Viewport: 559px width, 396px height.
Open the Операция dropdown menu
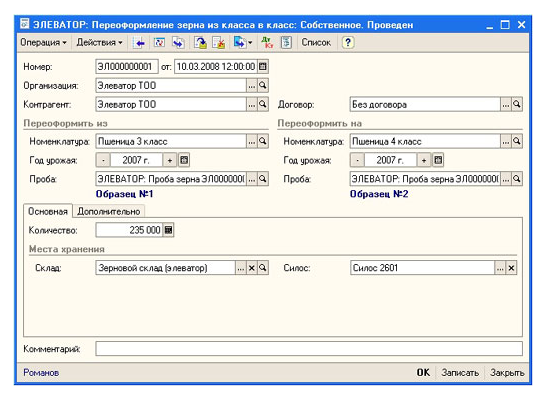coord(43,42)
